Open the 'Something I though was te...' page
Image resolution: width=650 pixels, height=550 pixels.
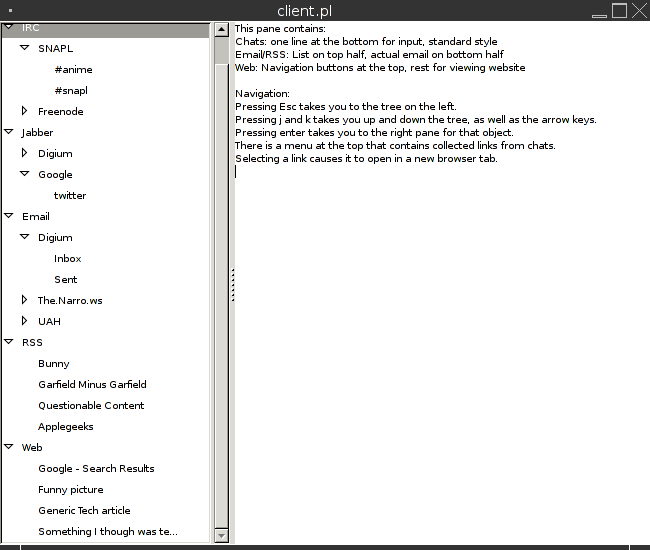[108, 532]
